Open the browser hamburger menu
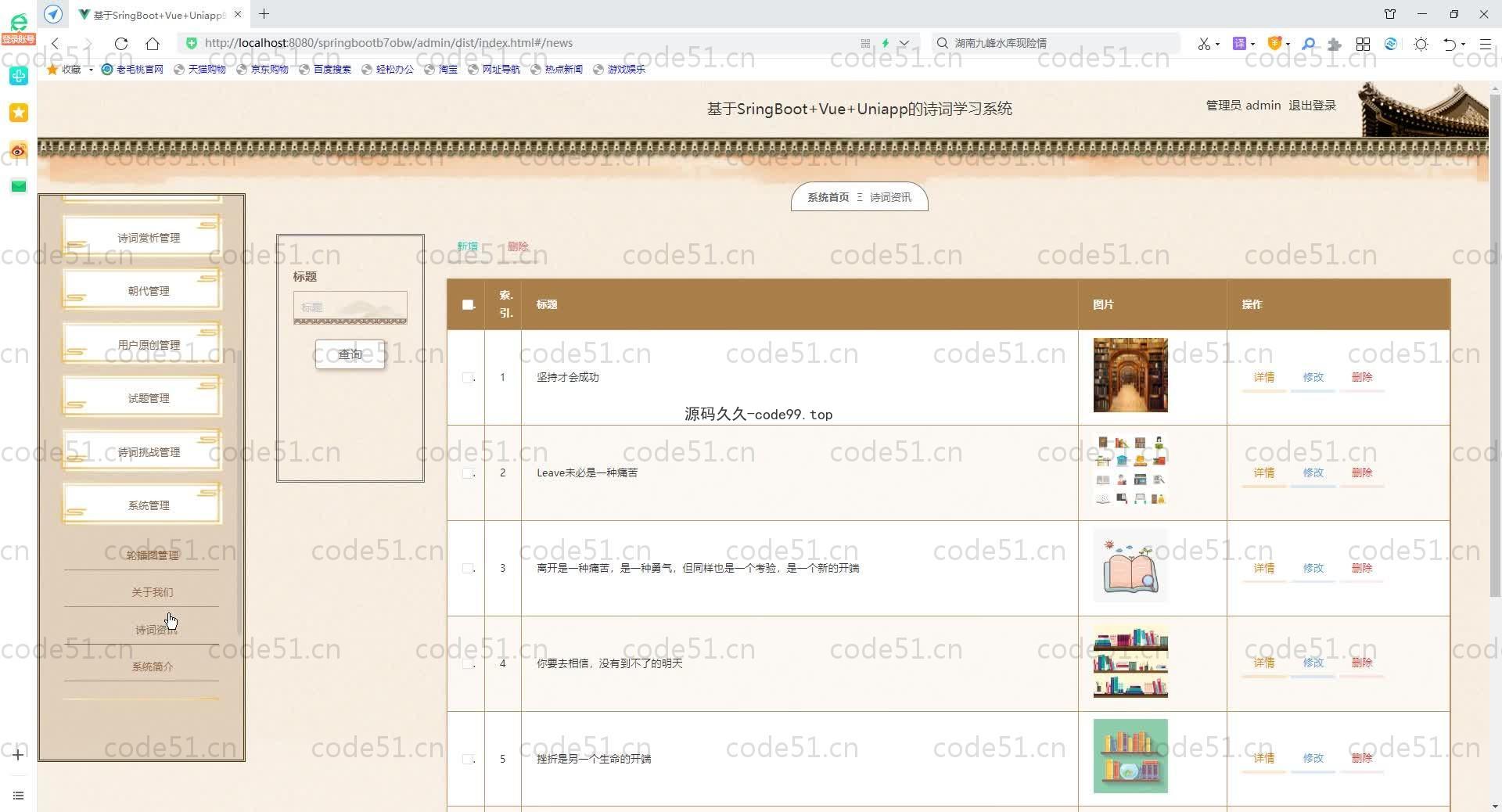The height and width of the screenshot is (812, 1502). pos(1485,44)
